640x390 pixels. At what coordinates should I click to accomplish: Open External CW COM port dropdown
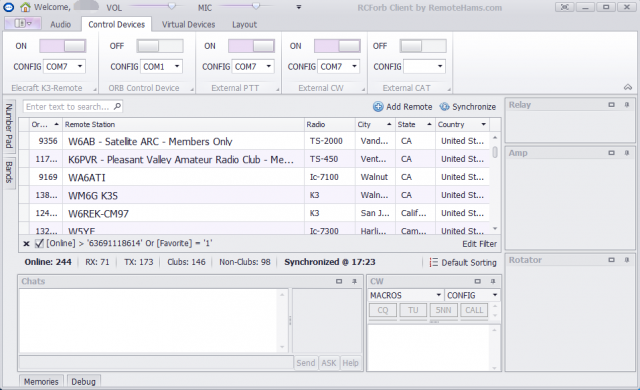pyautogui.click(x=354, y=66)
